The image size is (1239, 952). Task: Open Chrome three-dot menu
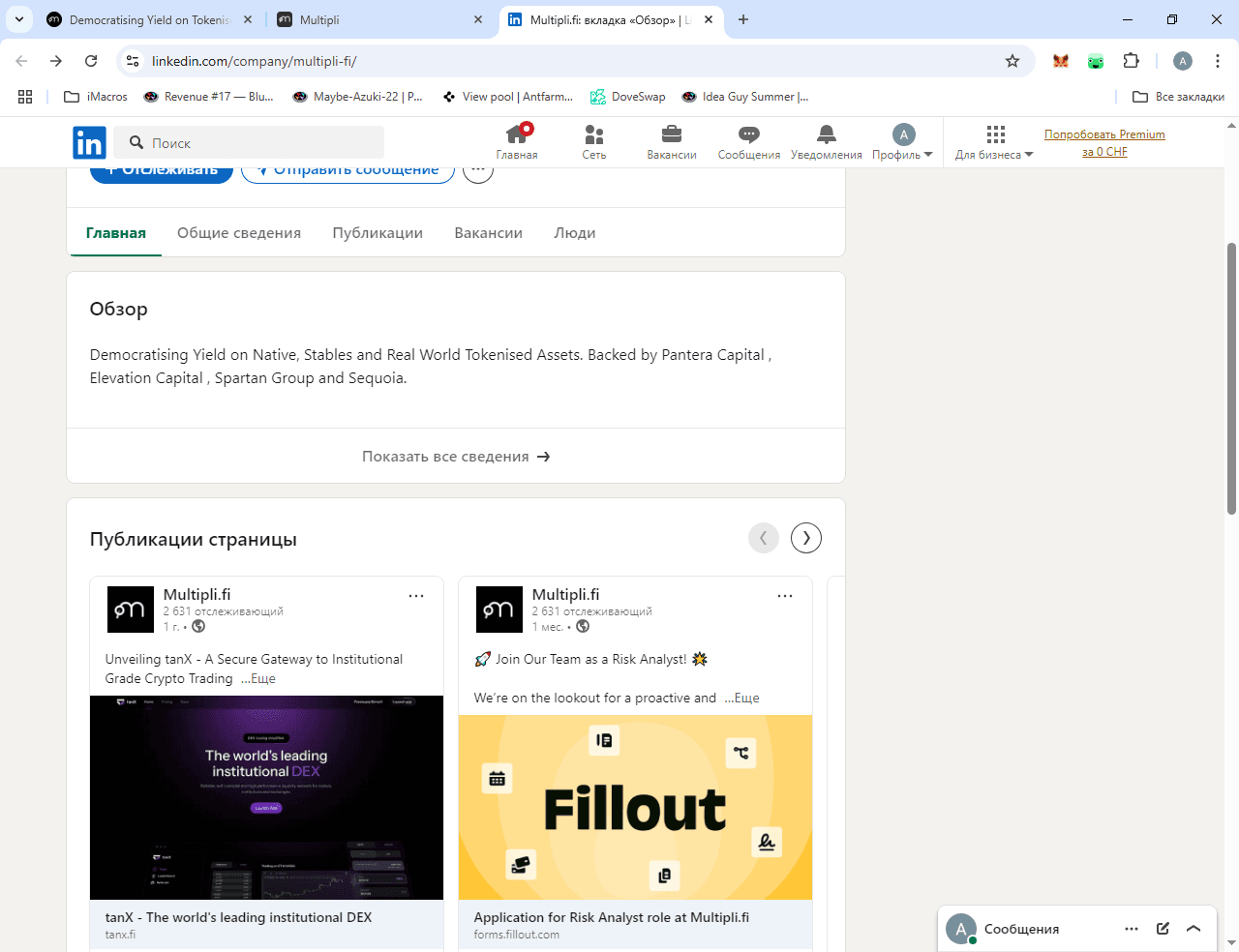[x=1218, y=61]
